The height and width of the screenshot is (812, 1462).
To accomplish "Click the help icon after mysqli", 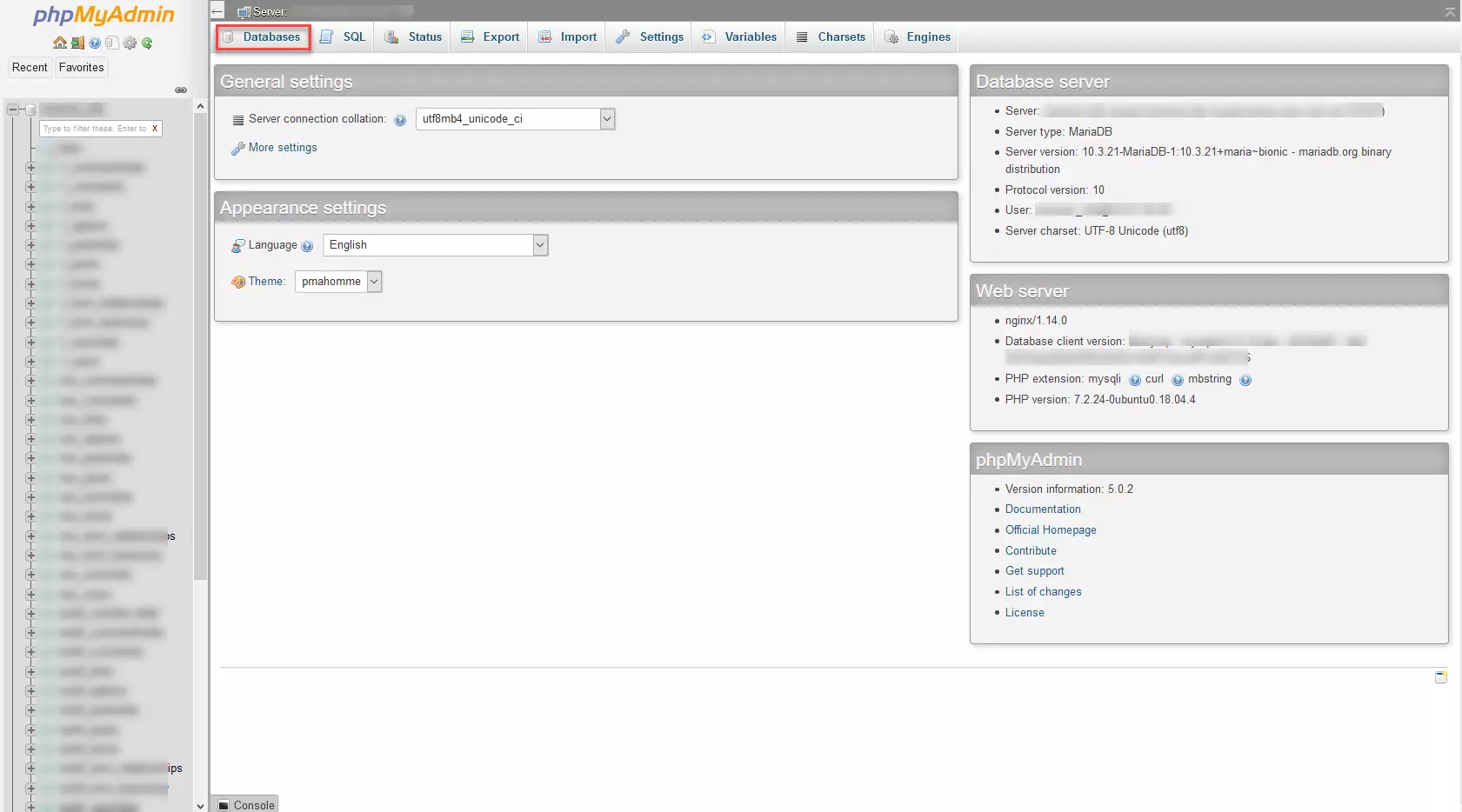I will pos(1135,380).
